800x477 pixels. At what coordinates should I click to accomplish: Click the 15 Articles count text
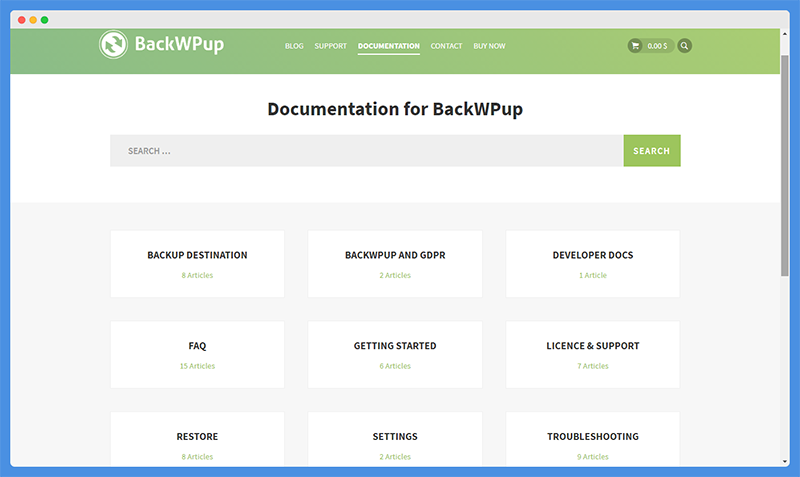point(197,366)
